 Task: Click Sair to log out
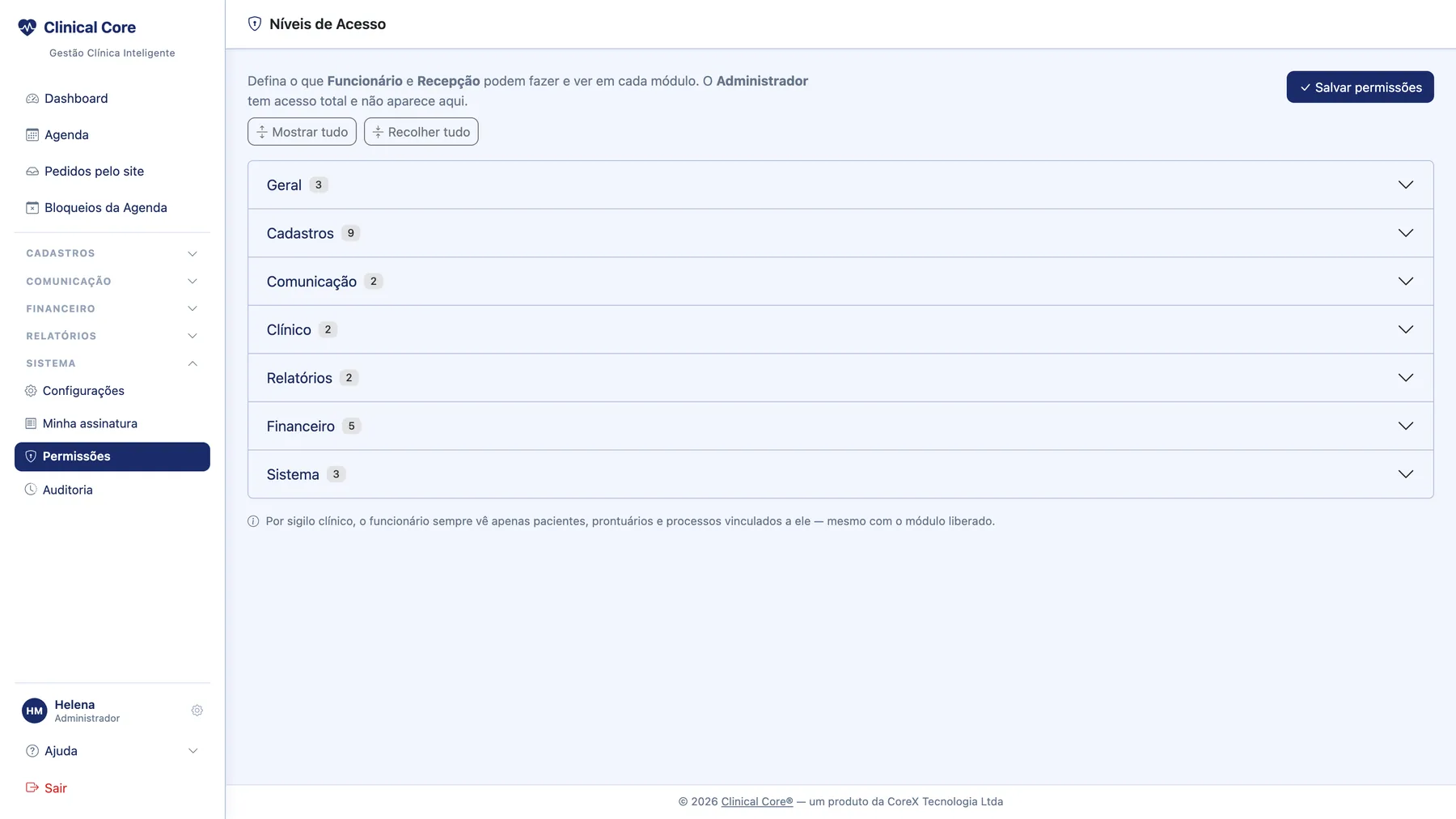click(112, 787)
